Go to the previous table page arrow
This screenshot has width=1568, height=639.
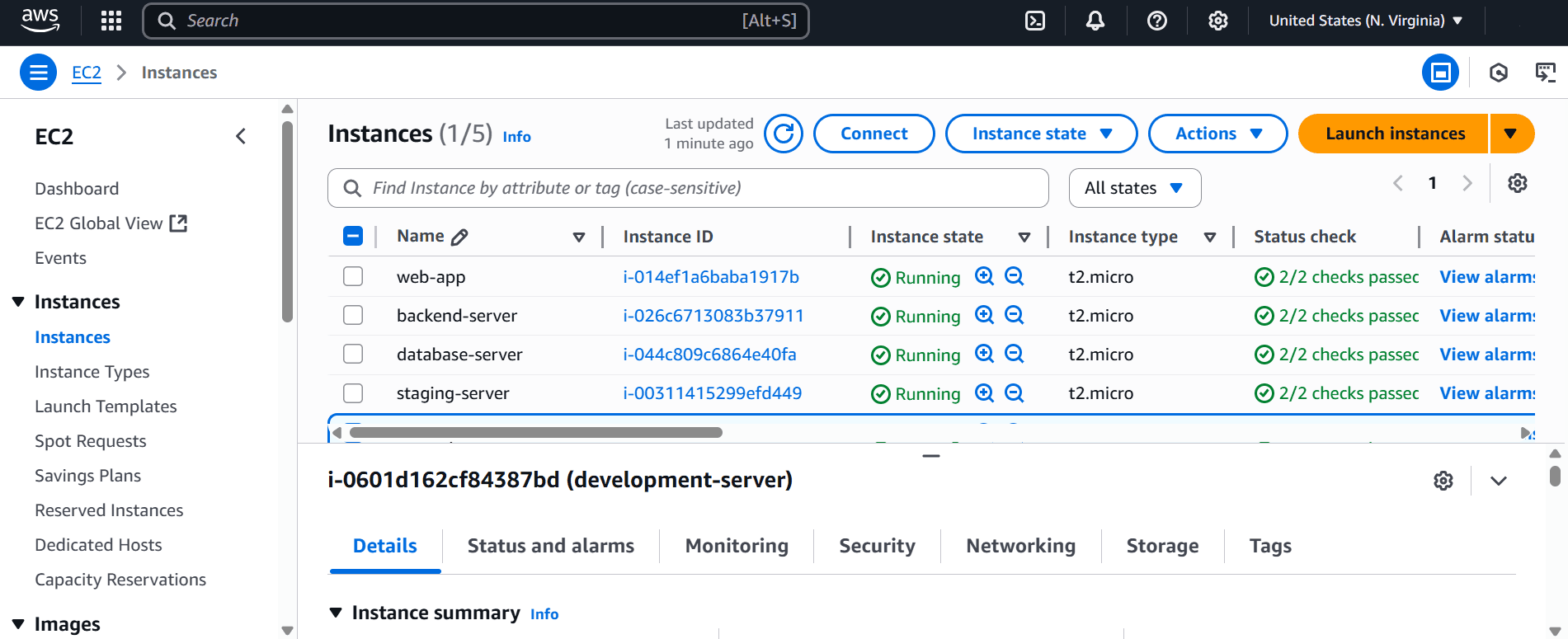pos(1398,183)
